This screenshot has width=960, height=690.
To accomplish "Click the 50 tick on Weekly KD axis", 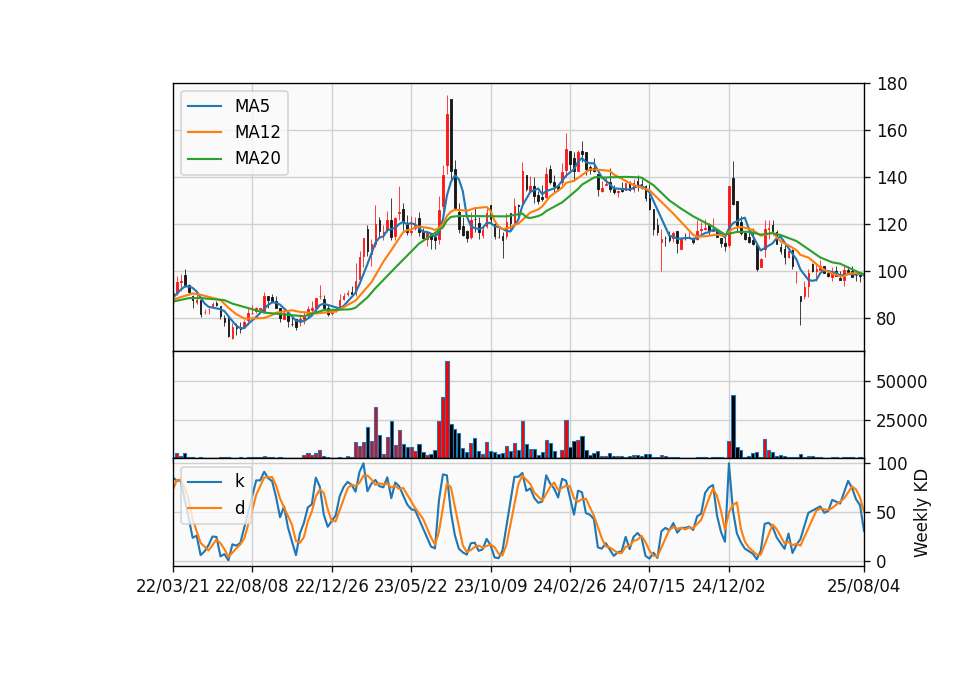I will point(887,512).
